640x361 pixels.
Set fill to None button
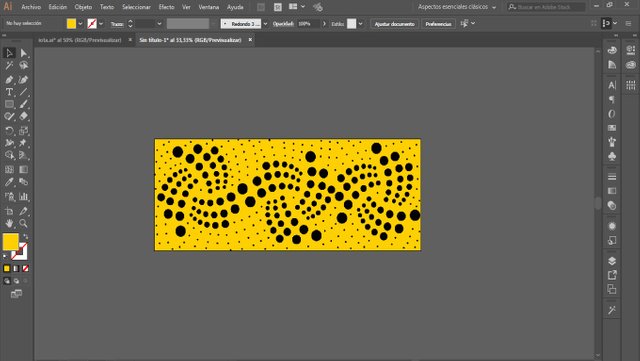tap(25, 268)
